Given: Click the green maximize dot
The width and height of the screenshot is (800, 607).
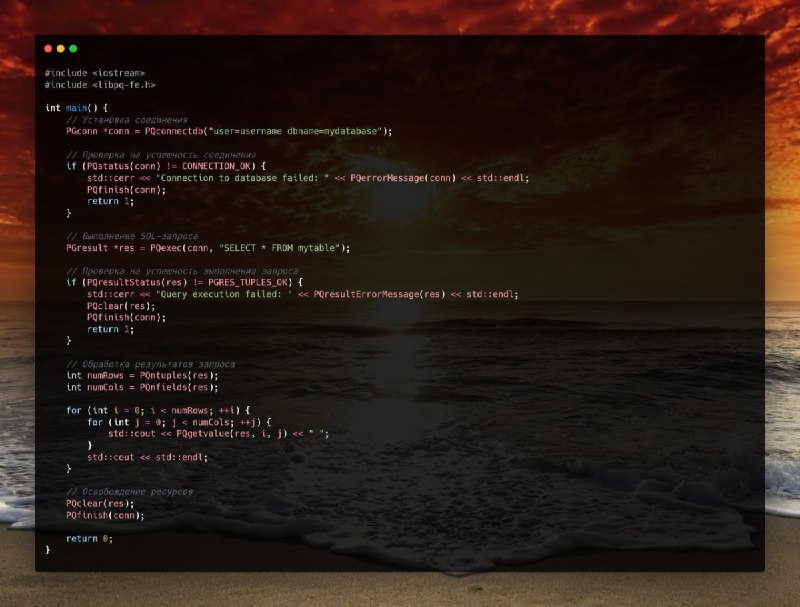Looking at the screenshot, I should (73, 48).
